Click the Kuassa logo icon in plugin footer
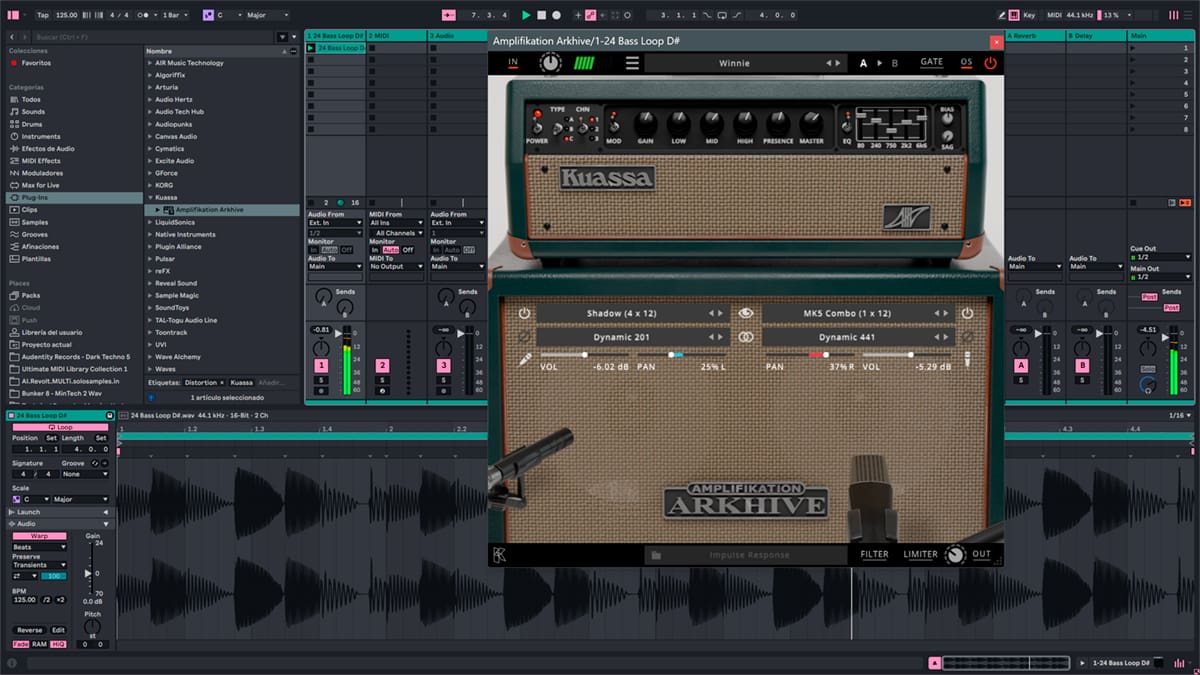This screenshot has width=1200, height=675. pos(499,555)
